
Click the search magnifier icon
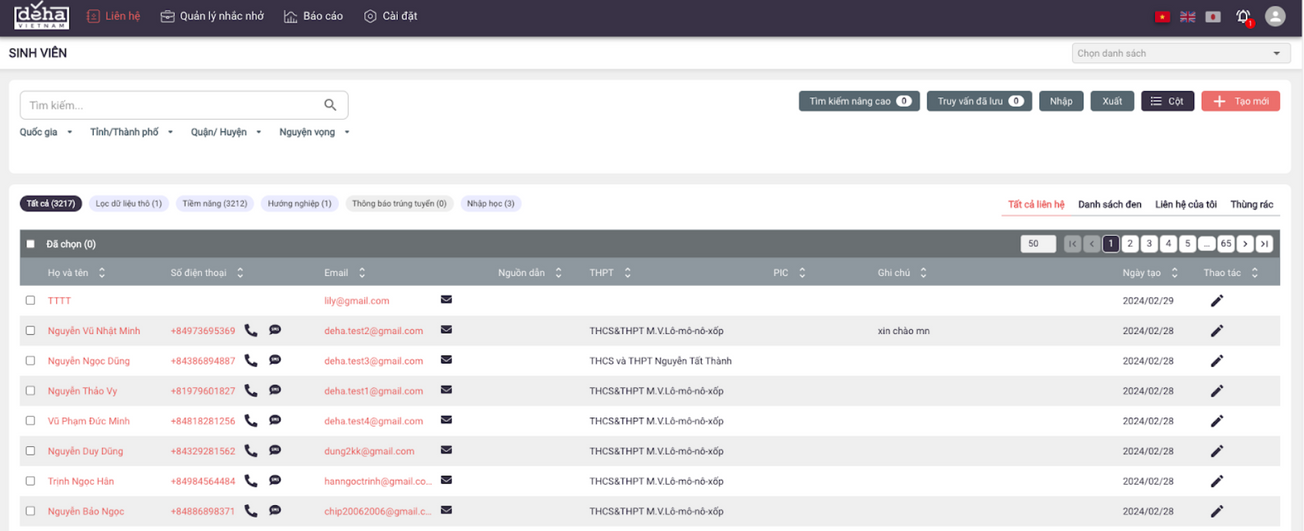(330, 105)
